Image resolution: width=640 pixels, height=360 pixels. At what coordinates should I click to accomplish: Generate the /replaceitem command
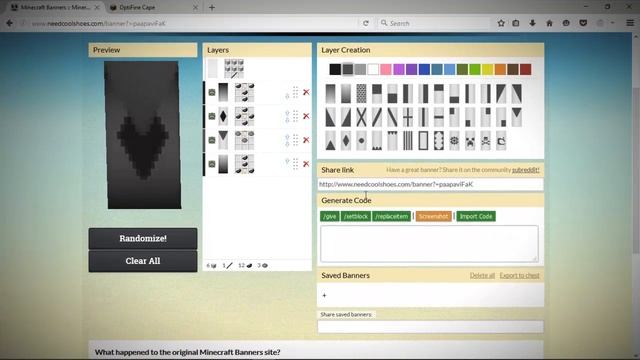click(391, 216)
